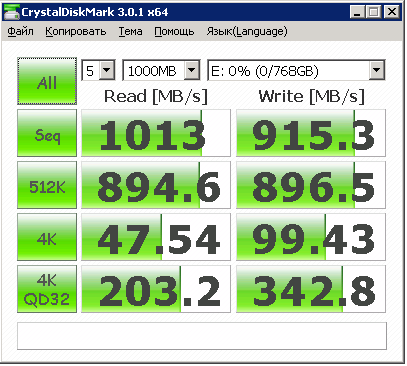407x366 pixels.
Task: Click the Seq write result 915.3
Action: point(311,133)
